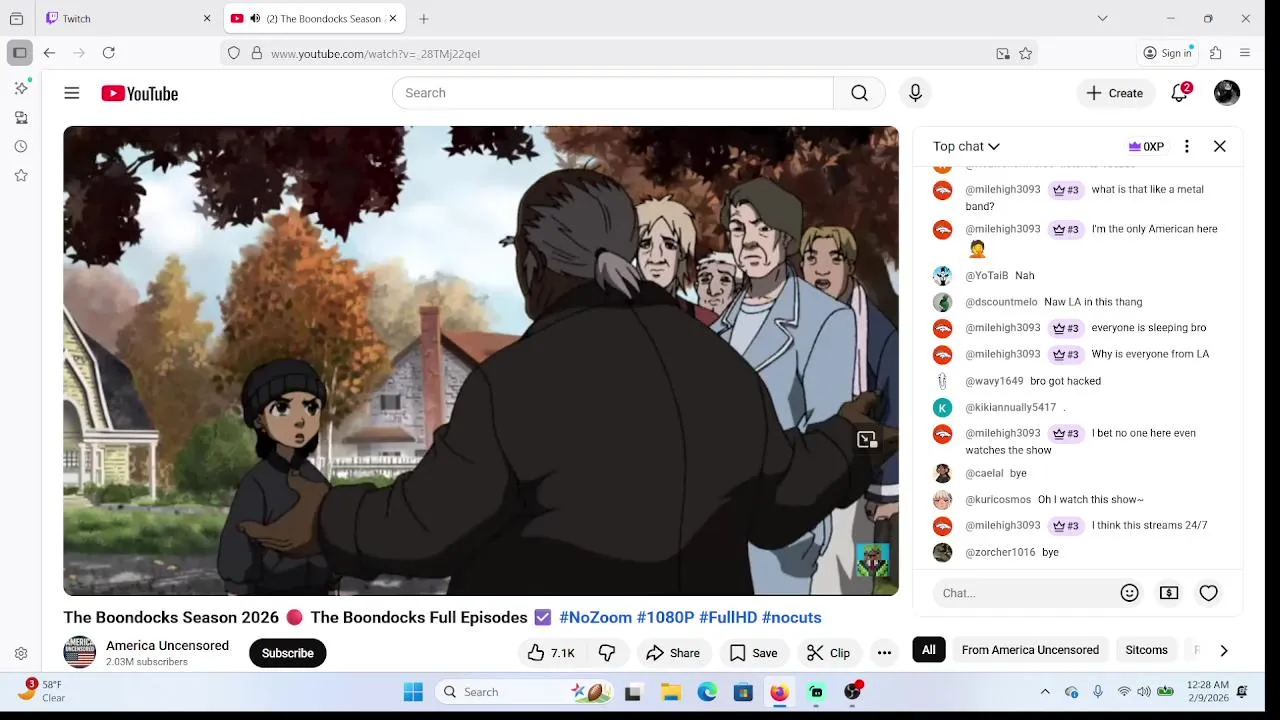Share the video
The height and width of the screenshot is (720, 1280).
(673, 653)
